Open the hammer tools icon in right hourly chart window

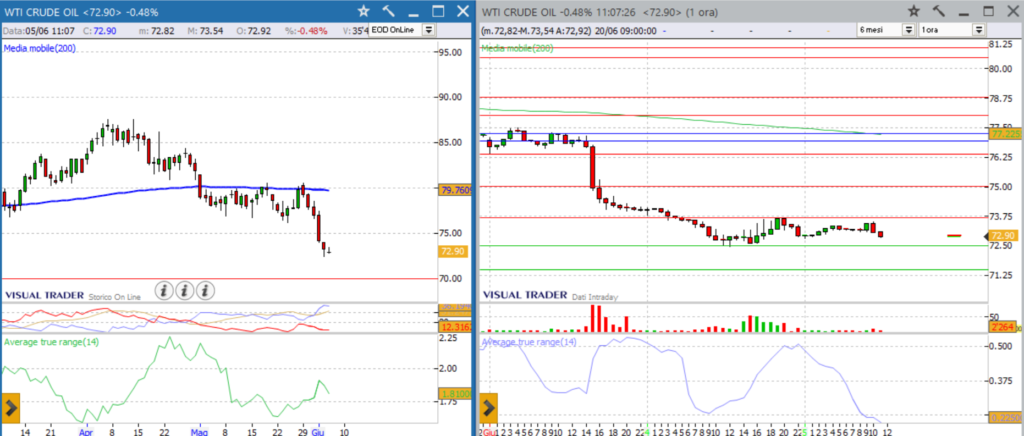click(939, 11)
